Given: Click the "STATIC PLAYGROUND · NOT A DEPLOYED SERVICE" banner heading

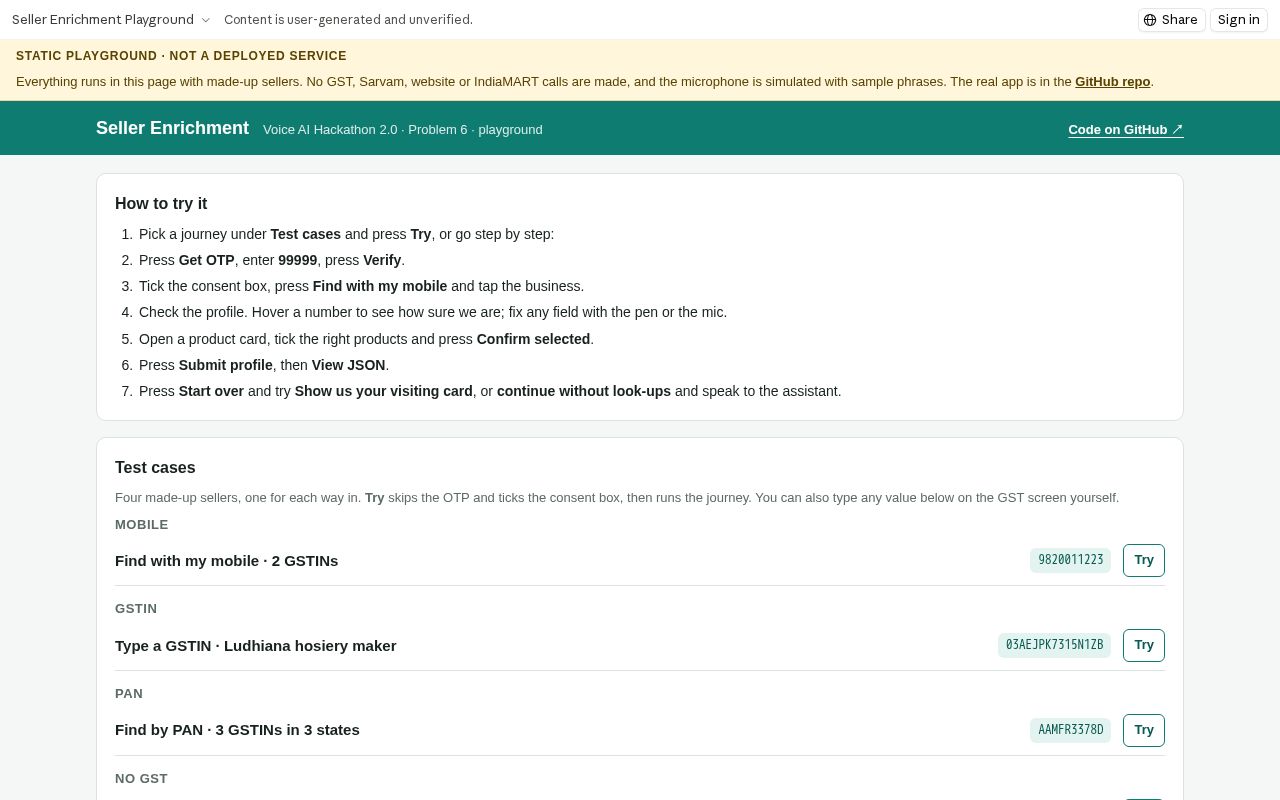Looking at the screenshot, I should click(181, 56).
